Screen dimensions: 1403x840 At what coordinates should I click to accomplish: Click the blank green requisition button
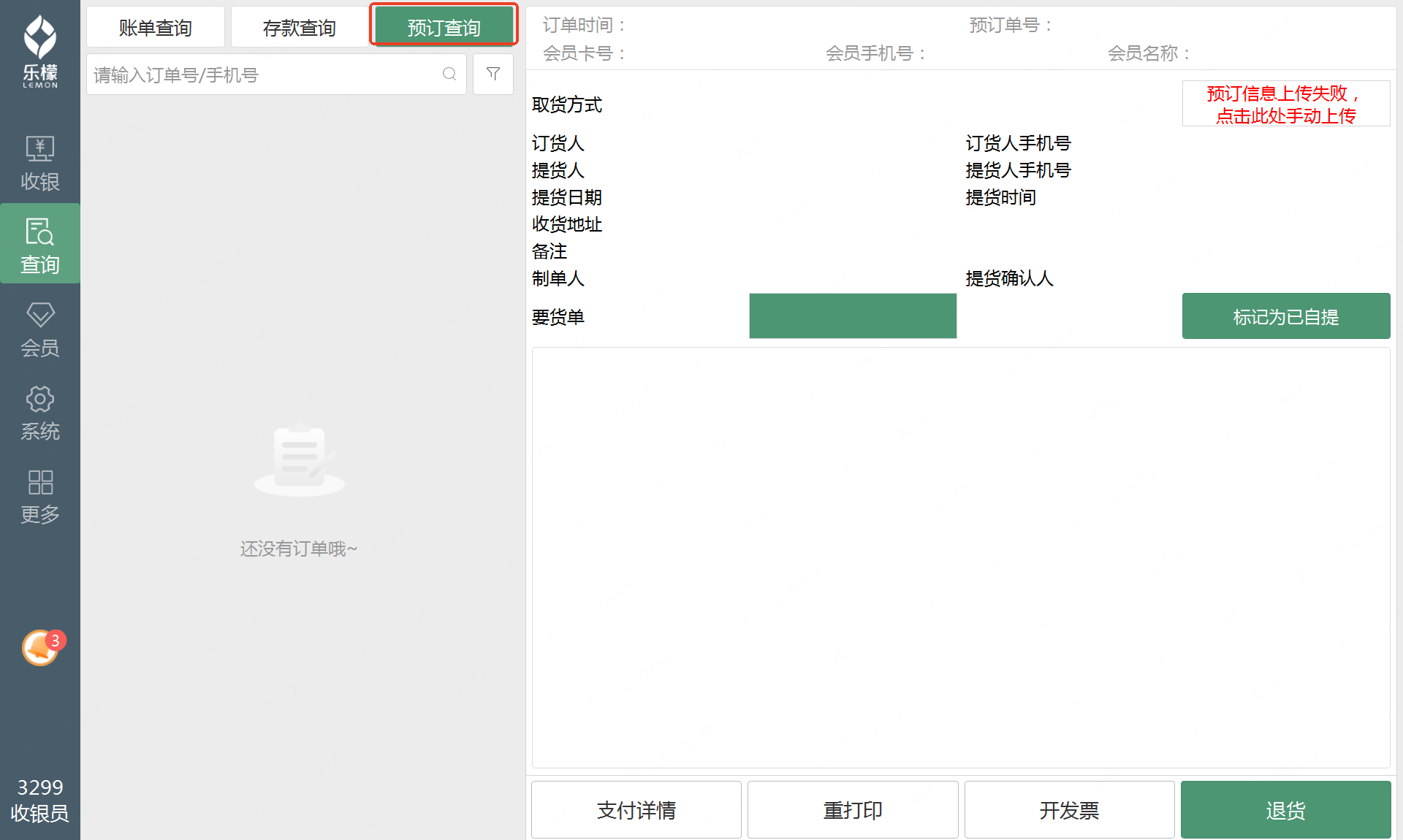point(852,316)
